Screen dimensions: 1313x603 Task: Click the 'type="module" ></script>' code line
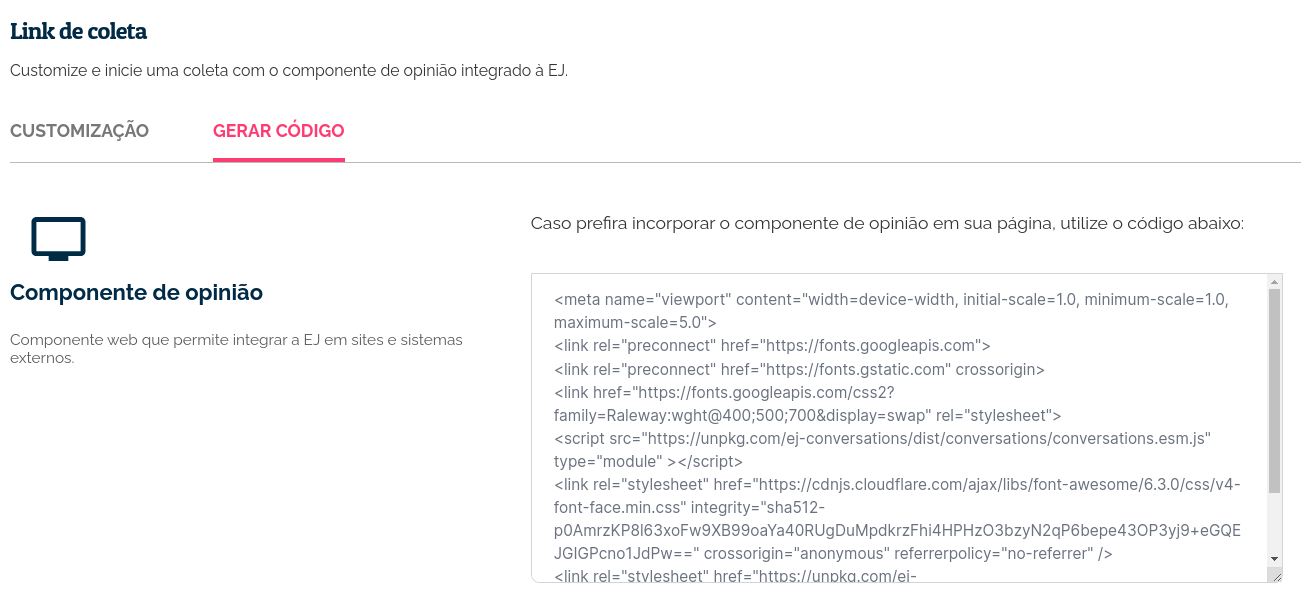[x=648, y=462]
